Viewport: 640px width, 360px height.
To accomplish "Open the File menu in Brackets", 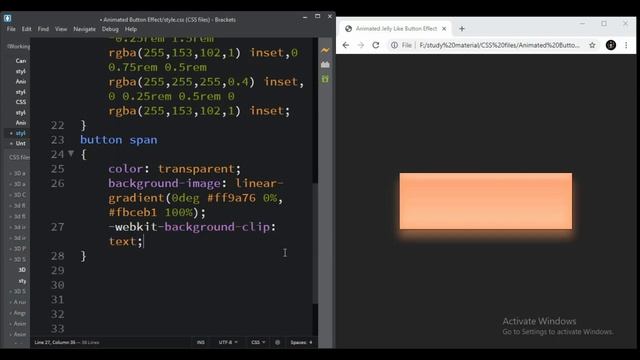I will 11,29.
